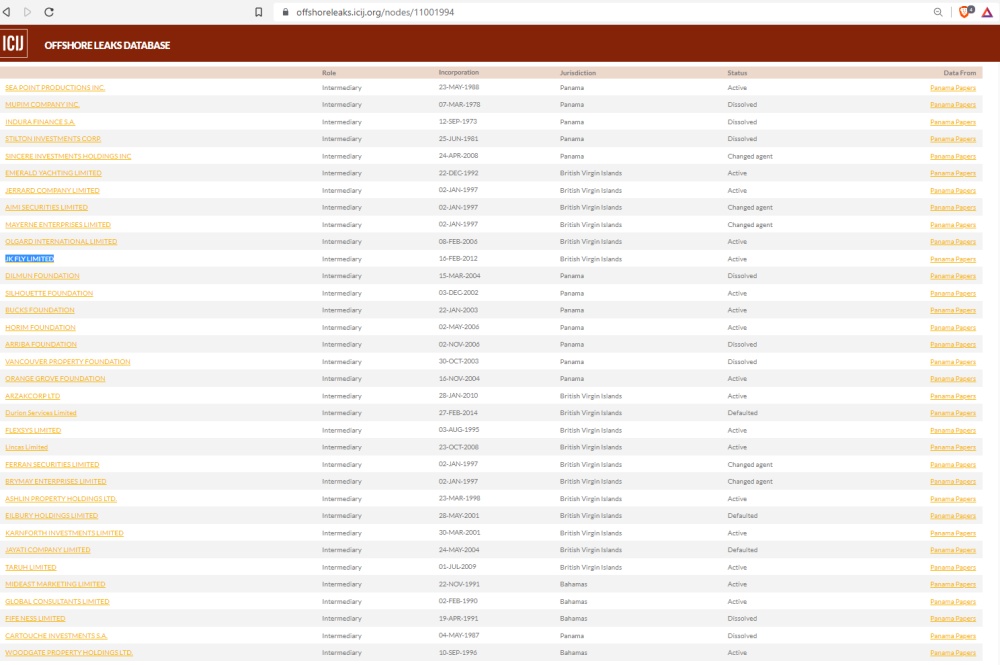Bookmark this page with bookmark icon
1000x665 pixels.
pyautogui.click(x=259, y=12)
